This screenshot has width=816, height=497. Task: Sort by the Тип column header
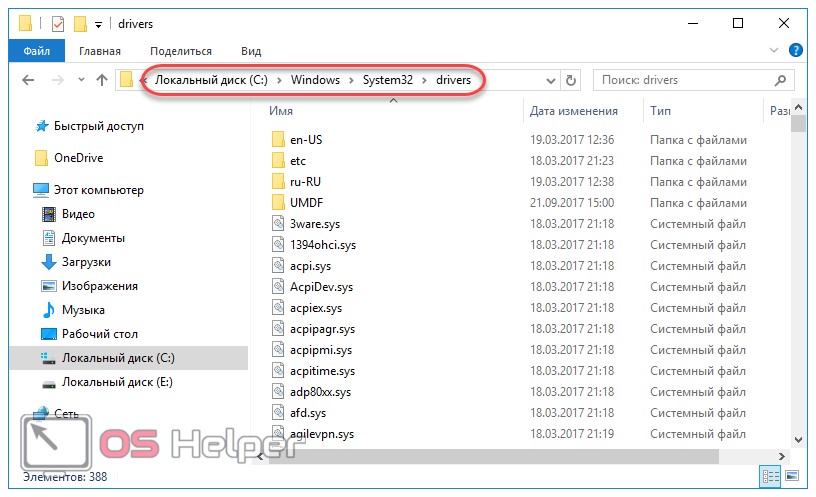coord(660,111)
